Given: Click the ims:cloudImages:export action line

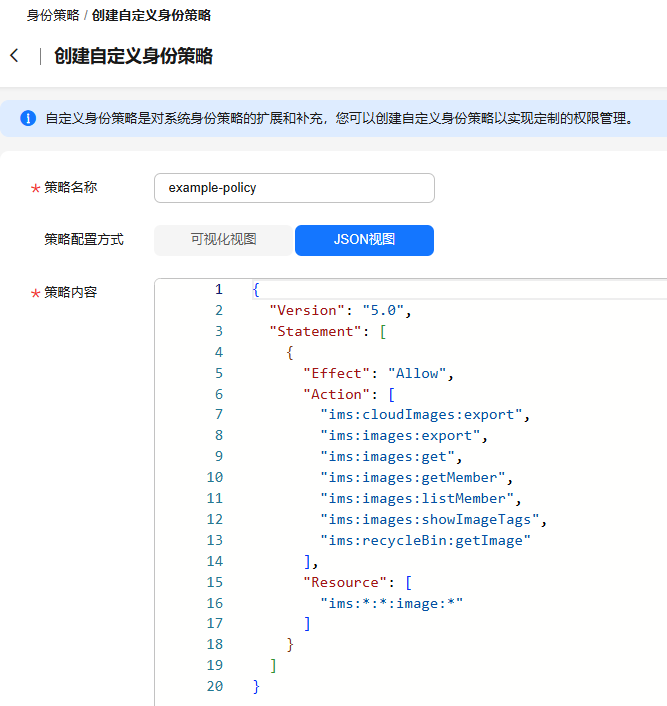Looking at the screenshot, I should (x=420, y=415).
